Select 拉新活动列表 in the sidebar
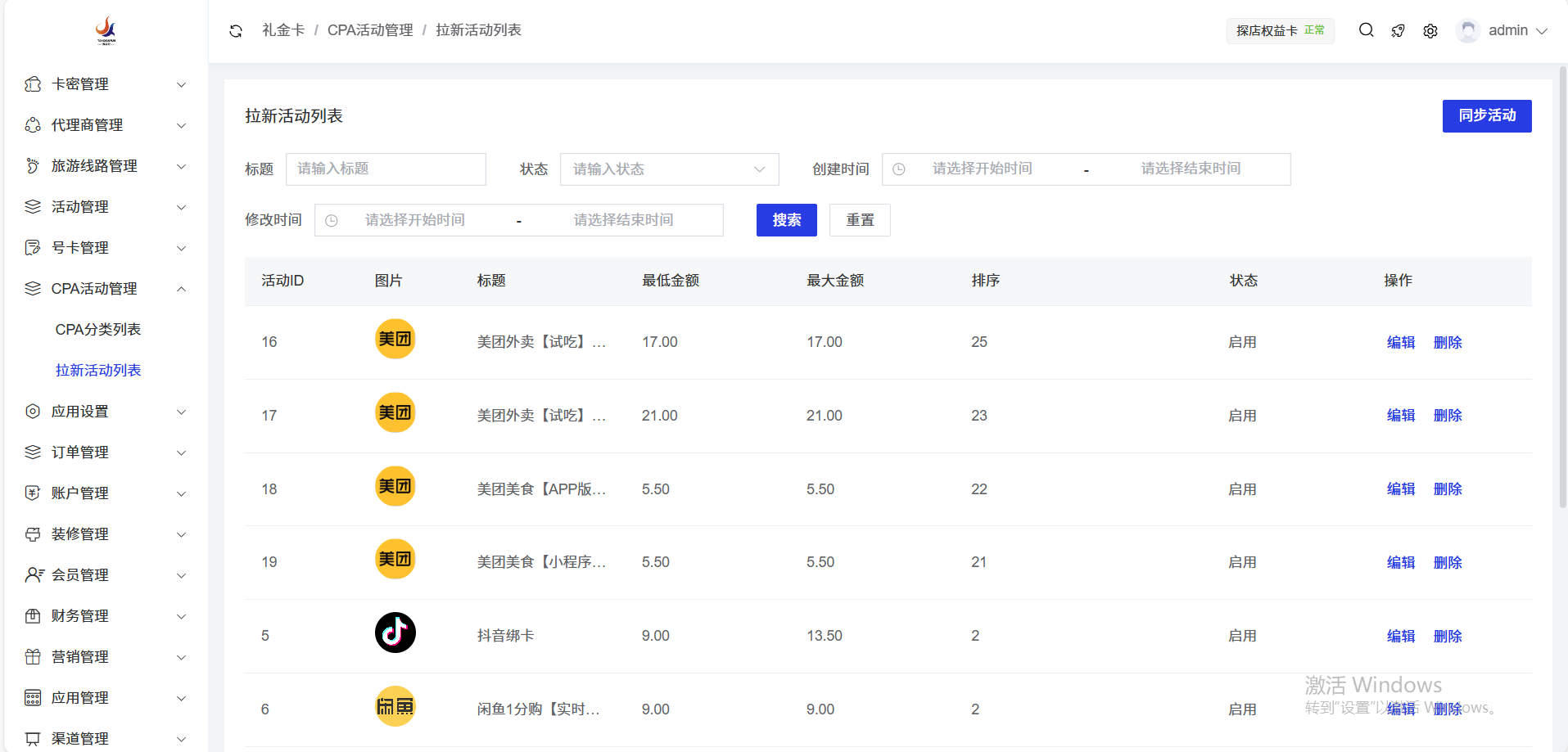Viewport: 1568px width, 752px height. point(98,371)
